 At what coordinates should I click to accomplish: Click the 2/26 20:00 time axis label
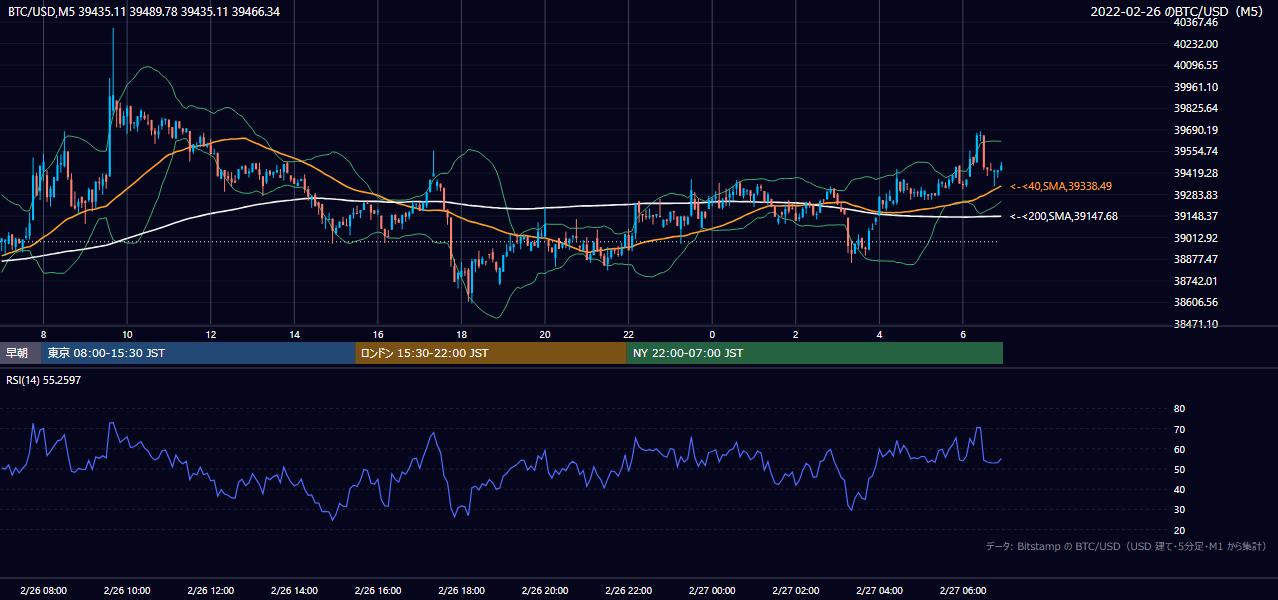544,591
